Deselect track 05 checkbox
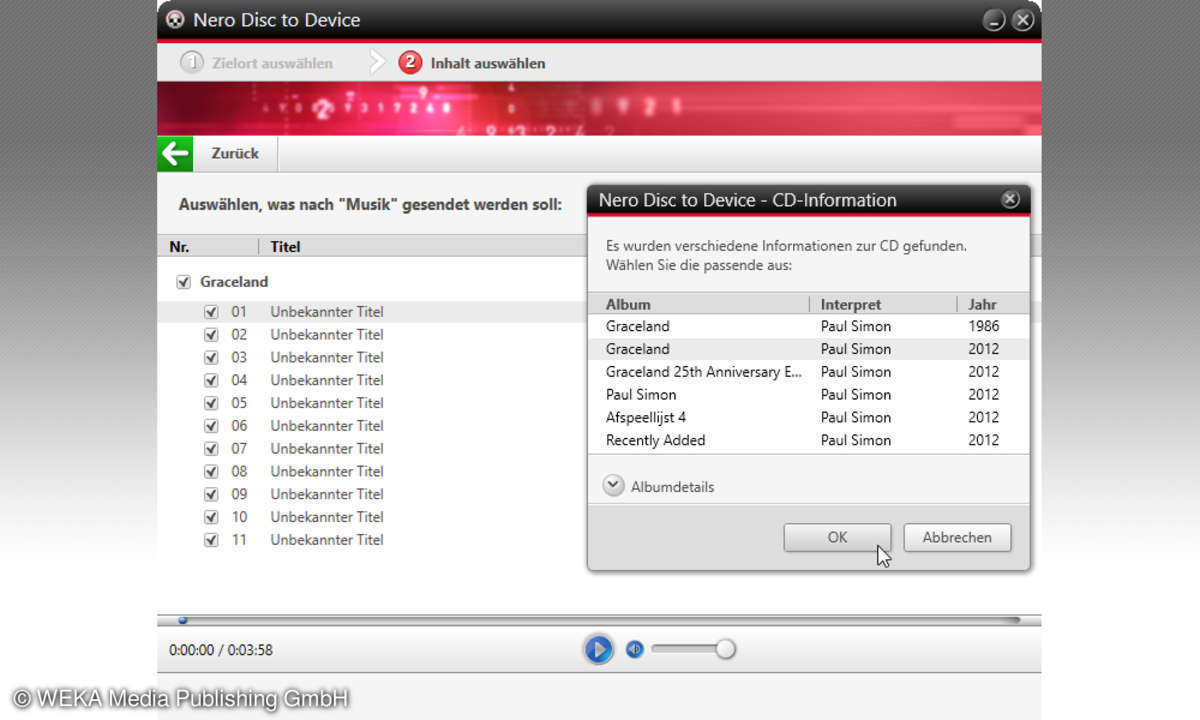The height and width of the screenshot is (720, 1200). [x=211, y=403]
